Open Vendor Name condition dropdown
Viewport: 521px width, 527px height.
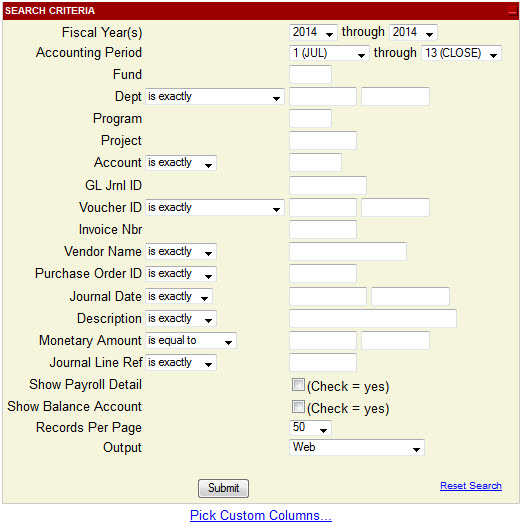pyautogui.click(x=181, y=252)
